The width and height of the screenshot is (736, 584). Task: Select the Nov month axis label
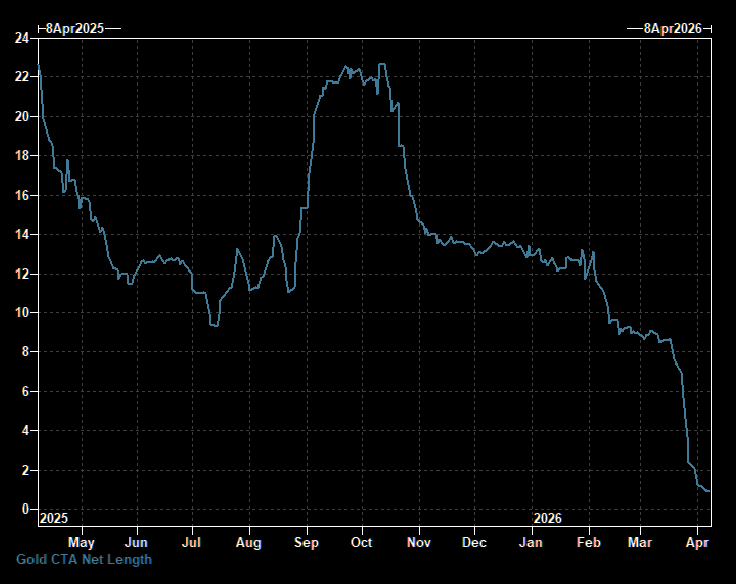(419, 543)
